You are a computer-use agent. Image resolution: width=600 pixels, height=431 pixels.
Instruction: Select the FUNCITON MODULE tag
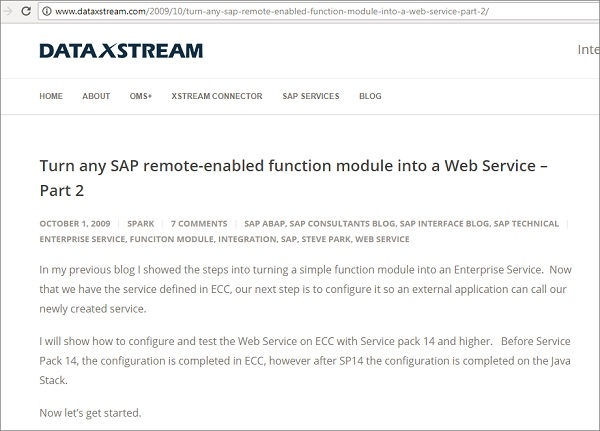click(171, 239)
